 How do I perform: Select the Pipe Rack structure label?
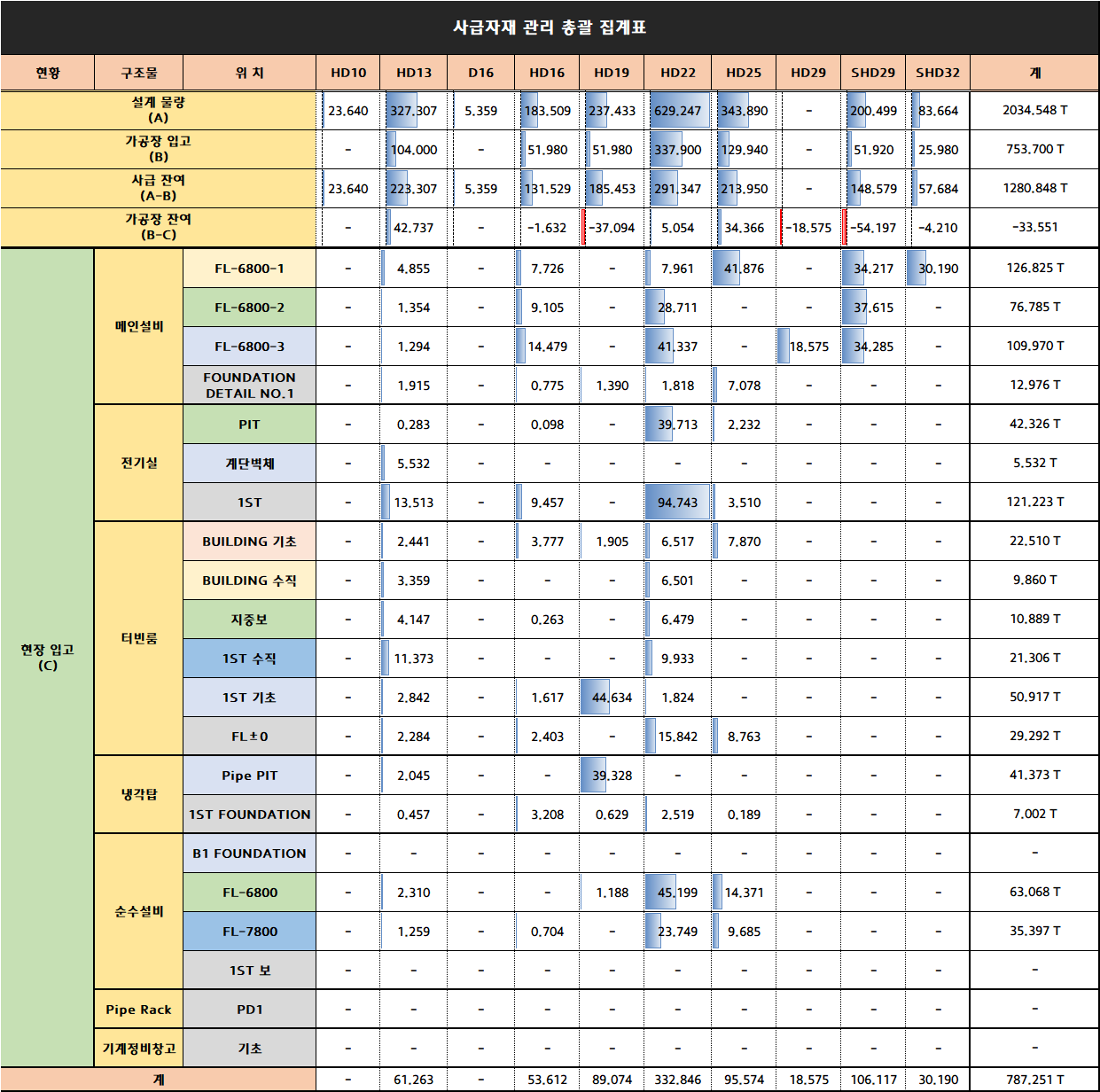point(139,1010)
